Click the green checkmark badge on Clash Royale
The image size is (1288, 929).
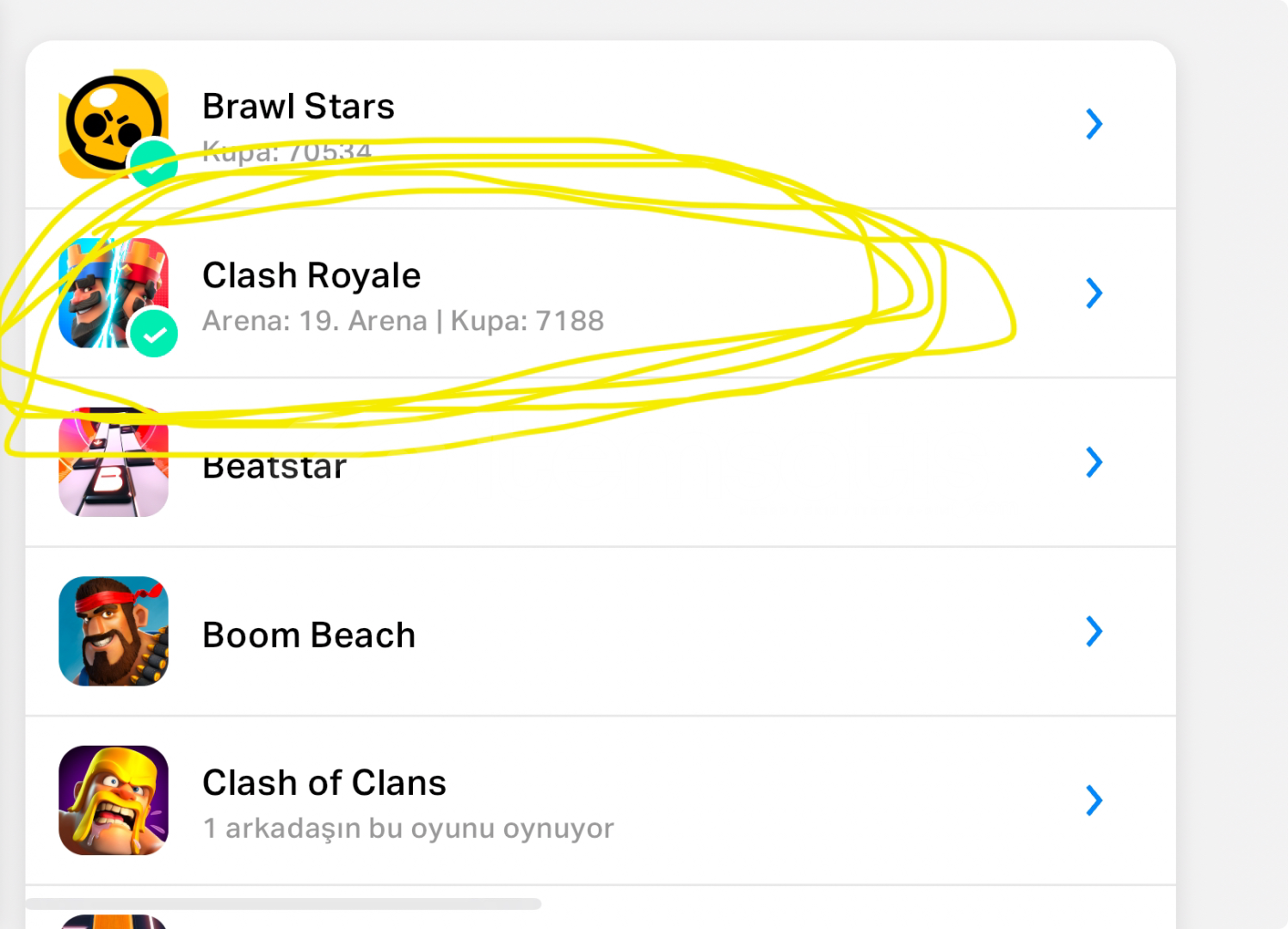pos(154,332)
